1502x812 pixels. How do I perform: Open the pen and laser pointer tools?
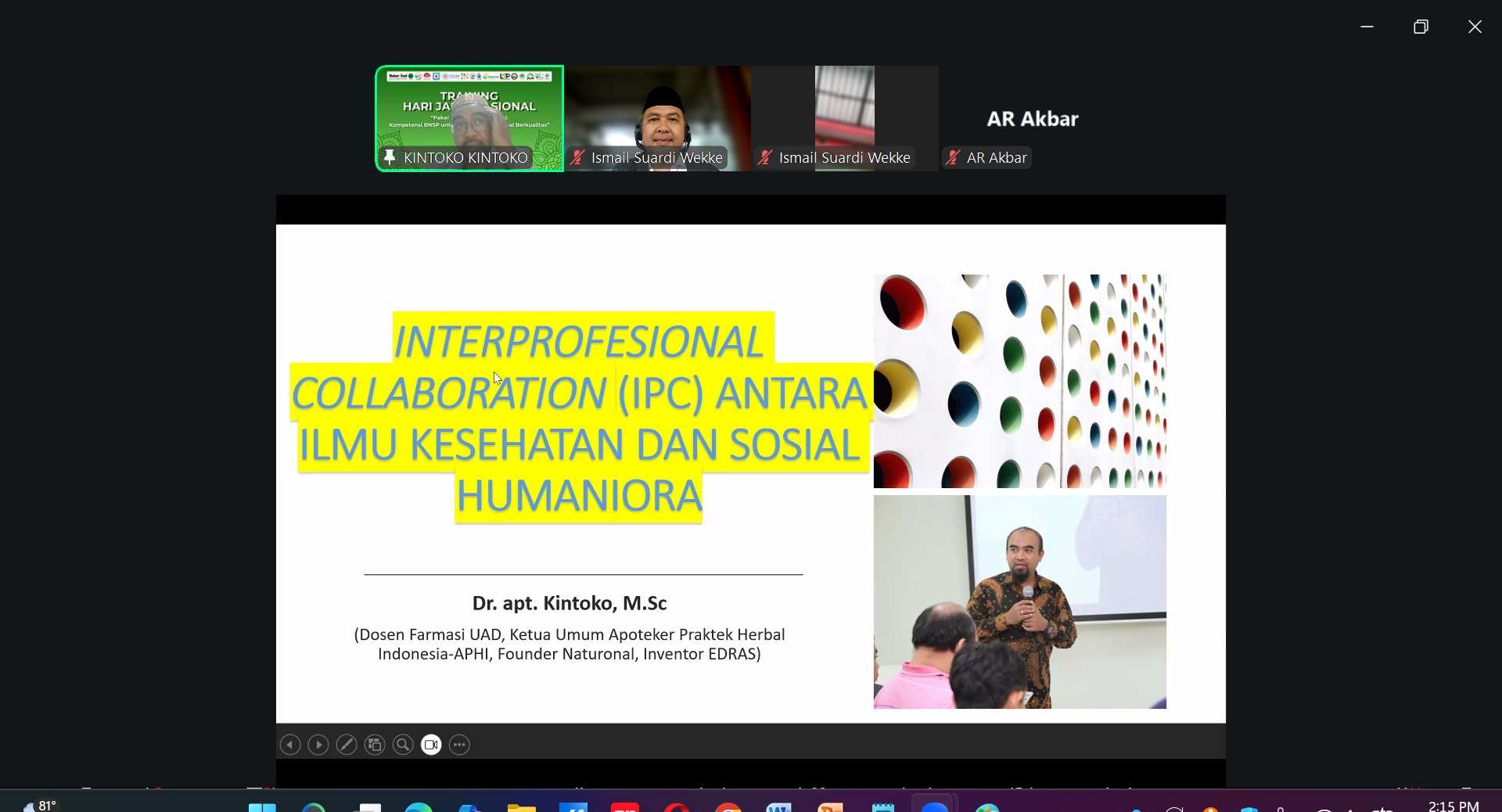[347, 745]
